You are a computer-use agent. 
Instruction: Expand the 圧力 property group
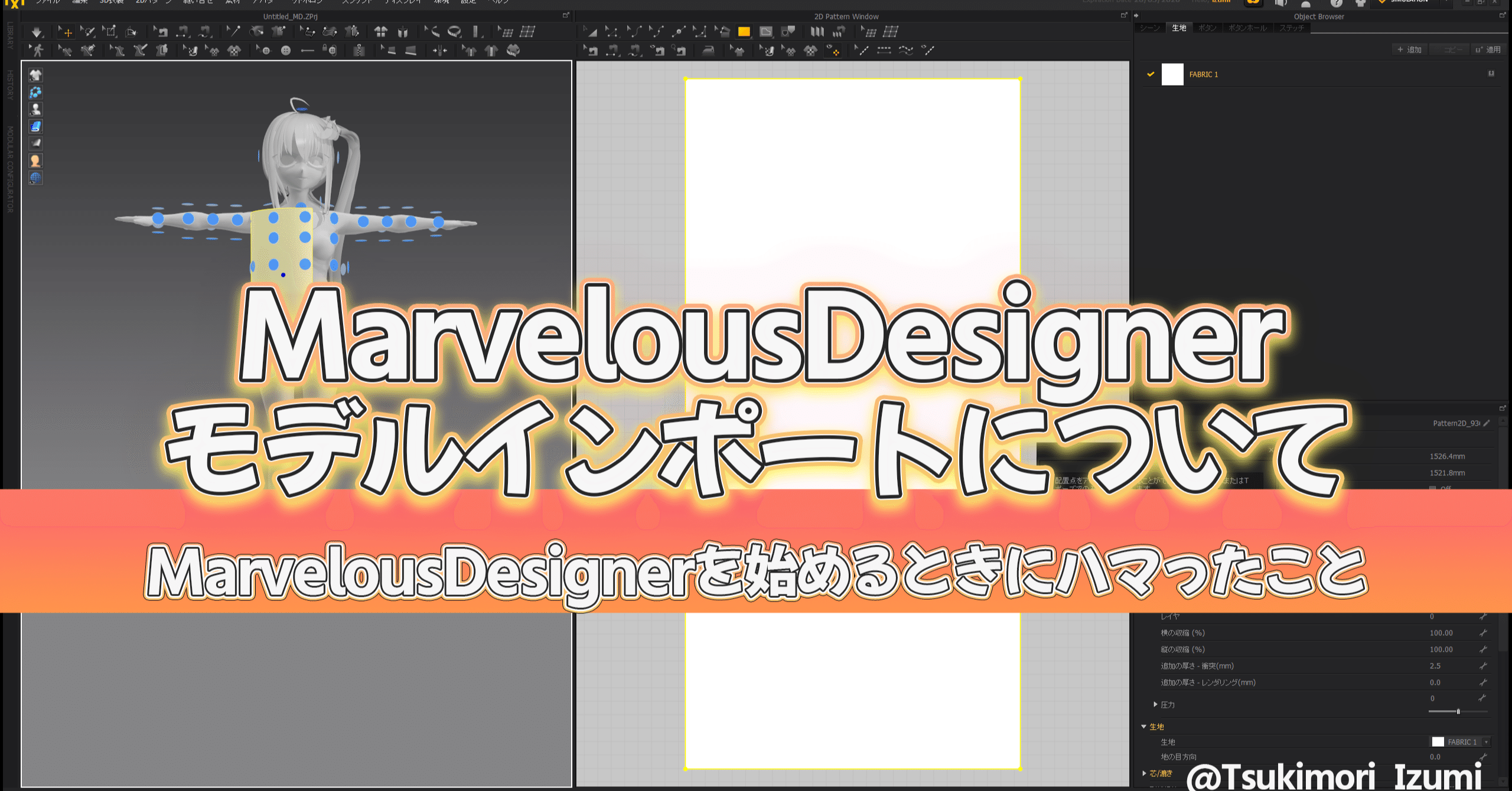(1155, 704)
